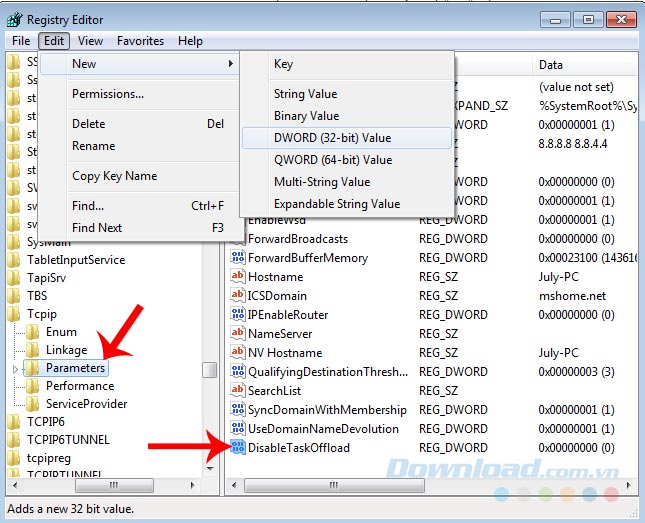This screenshot has width=645, height=523.
Task: Click the tree pane vertical scrollbar thumb
Action: click(209, 369)
